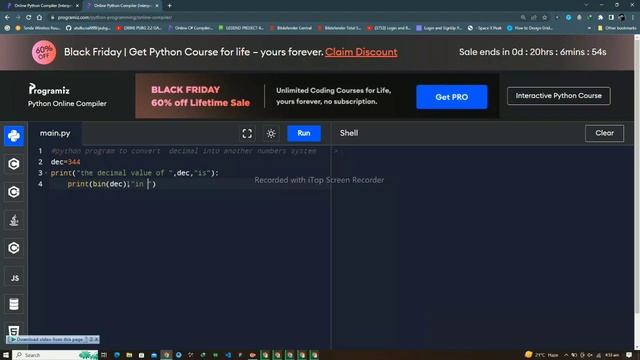Follow the Claim Discount link

(361, 52)
